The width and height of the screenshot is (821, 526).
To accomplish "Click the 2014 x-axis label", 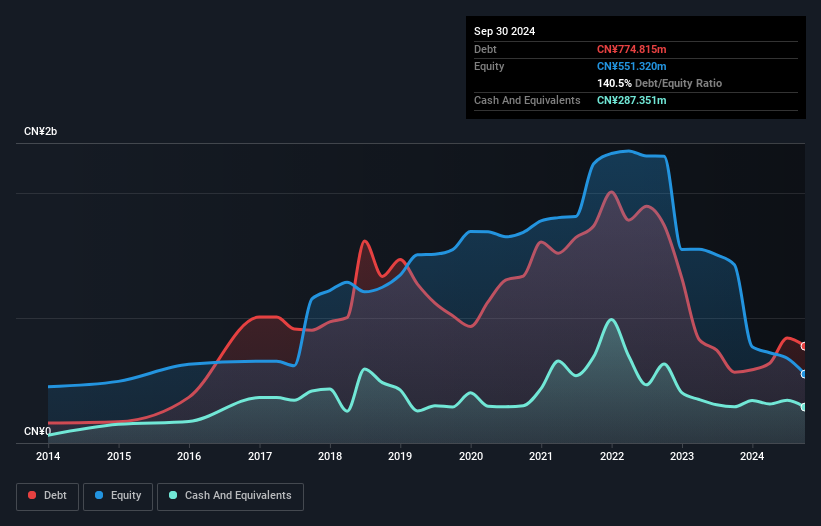I will coord(48,456).
